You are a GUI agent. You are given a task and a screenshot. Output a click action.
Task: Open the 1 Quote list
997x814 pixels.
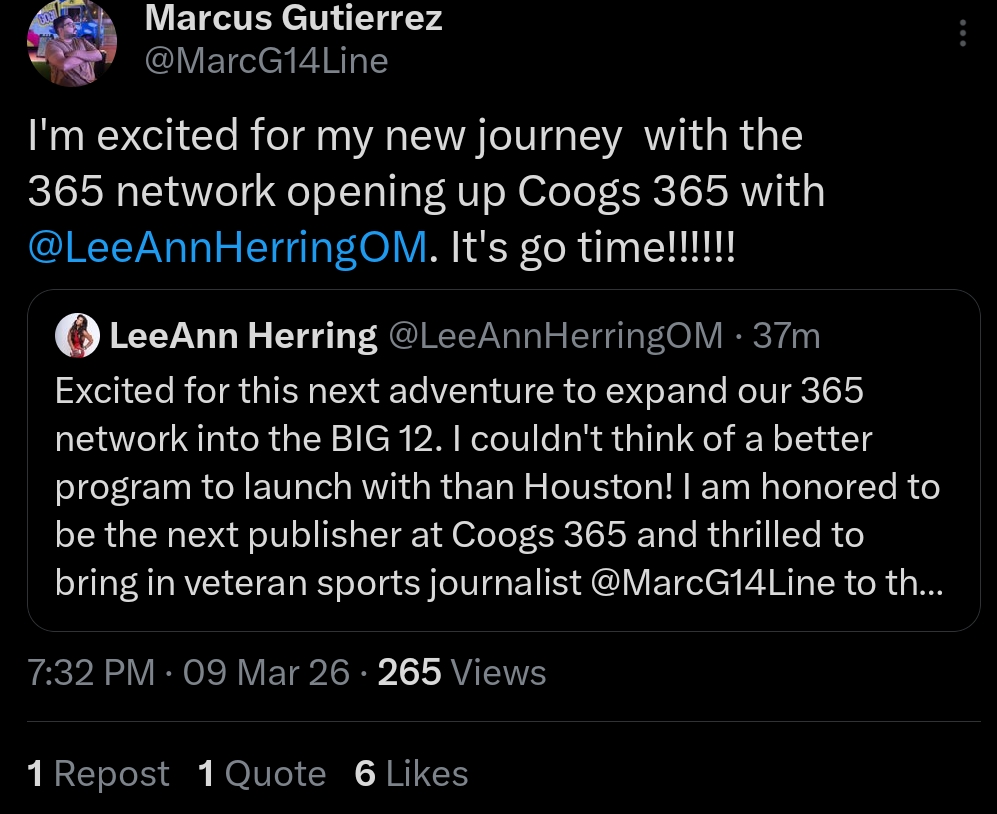(x=262, y=773)
